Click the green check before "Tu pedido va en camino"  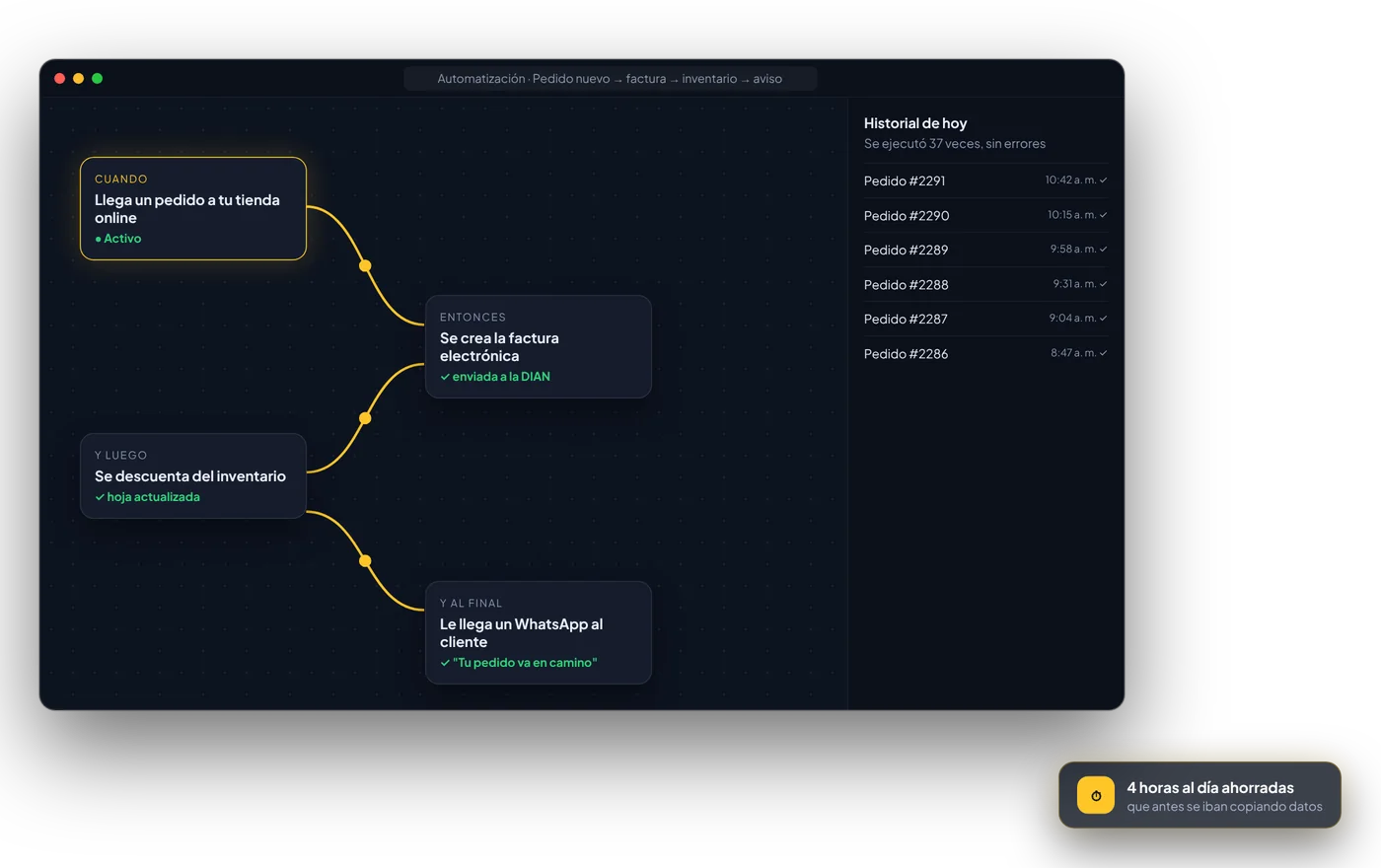pyautogui.click(x=445, y=663)
